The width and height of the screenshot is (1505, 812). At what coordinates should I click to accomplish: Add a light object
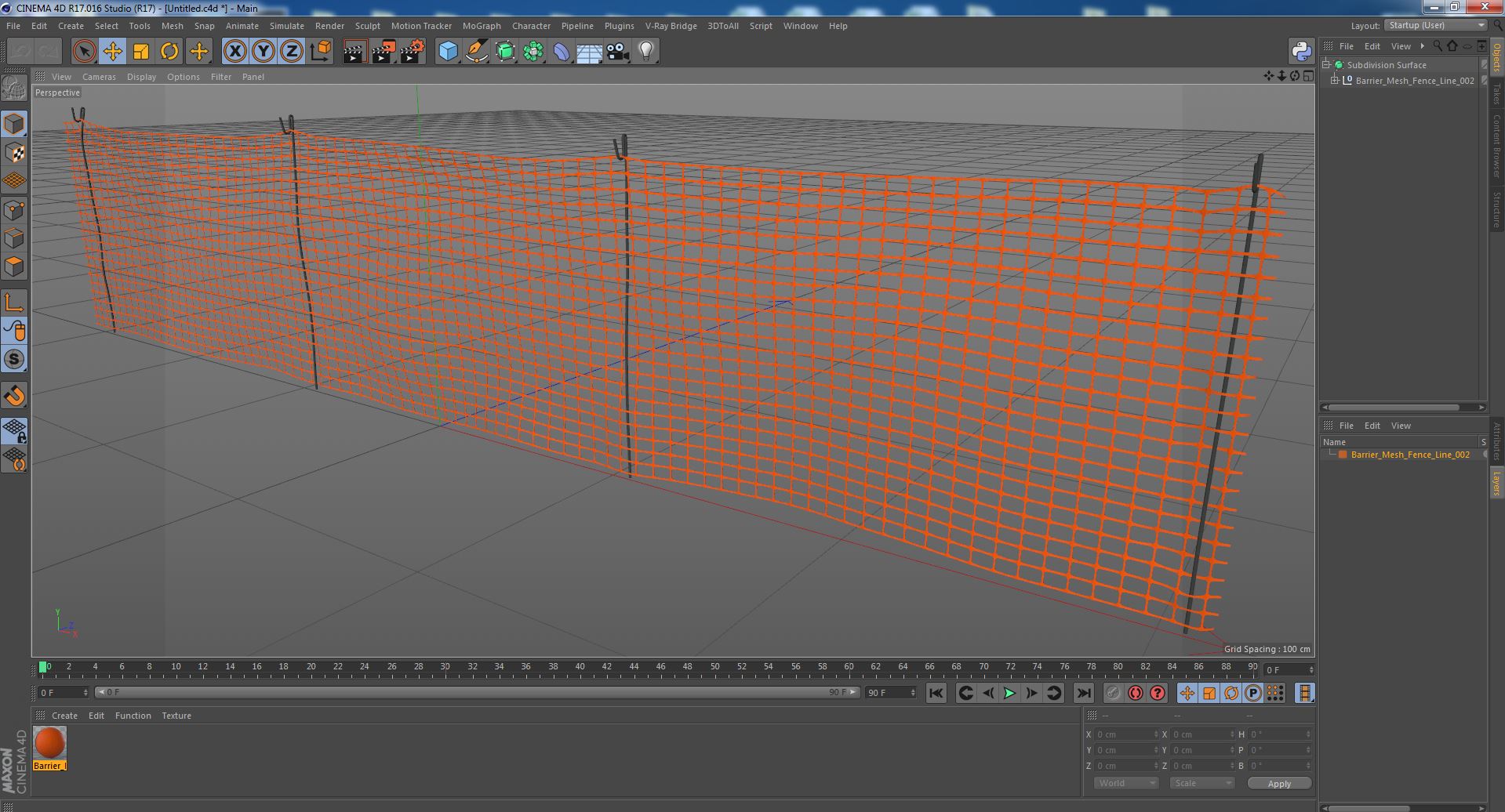(x=646, y=52)
